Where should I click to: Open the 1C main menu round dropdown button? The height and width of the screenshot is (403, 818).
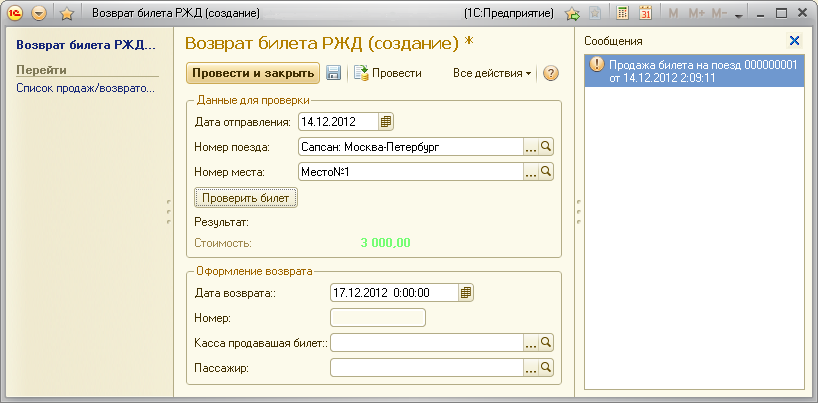point(39,14)
